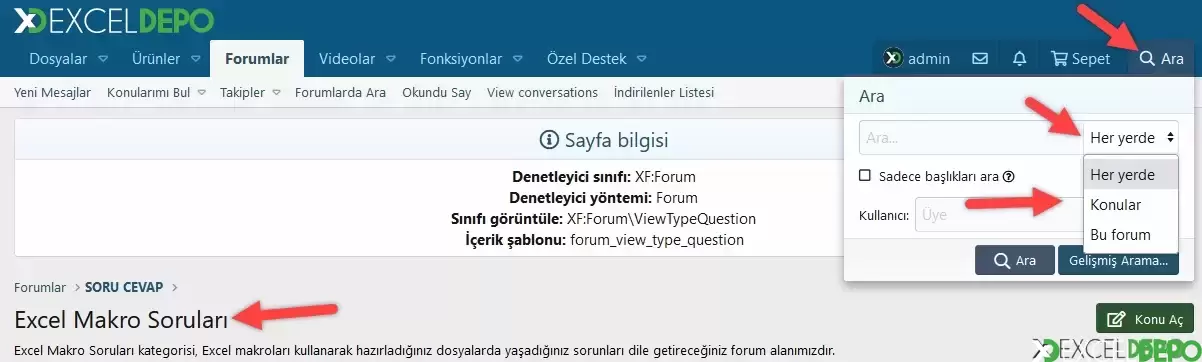The height and width of the screenshot is (362, 1202).
Task: Enable Sadece başlıkları ara checkbox
Action: pos(865,176)
